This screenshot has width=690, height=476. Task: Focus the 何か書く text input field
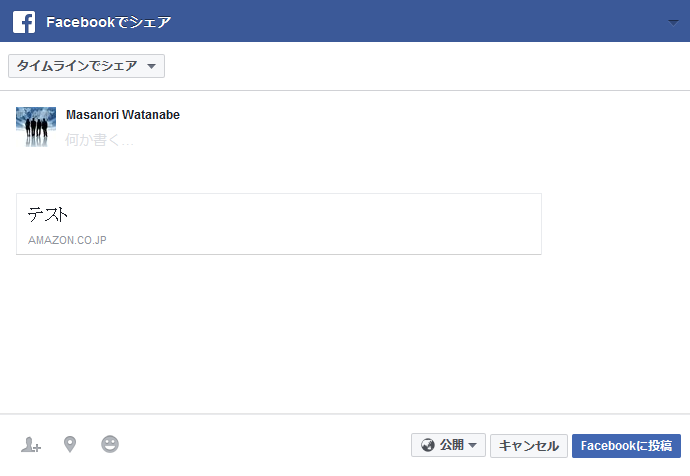pos(99,140)
